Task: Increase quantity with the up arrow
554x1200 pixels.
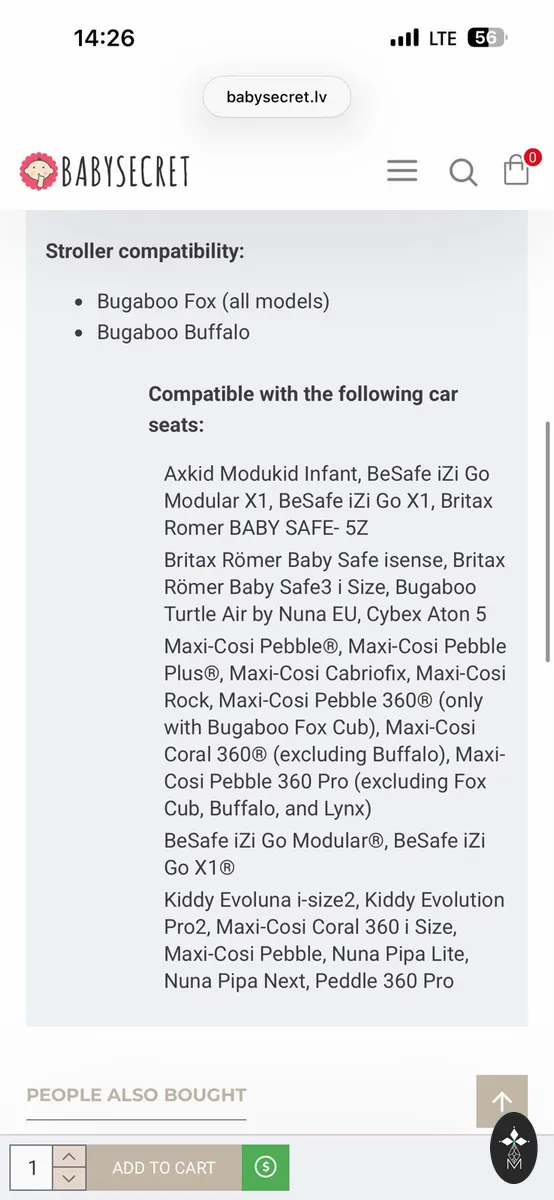Action: pyautogui.click(x=68, y=1156)
